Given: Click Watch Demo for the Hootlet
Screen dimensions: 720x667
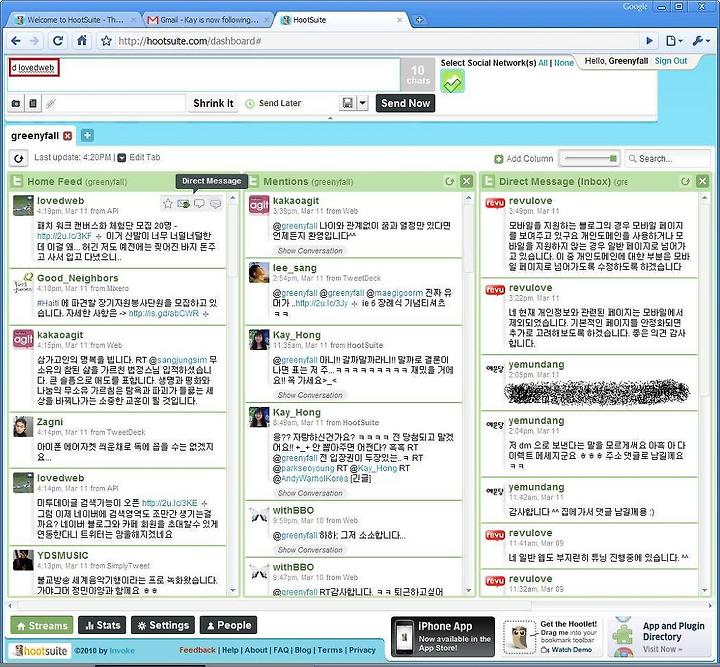Looking at the screenshot, I should point(567,650).
